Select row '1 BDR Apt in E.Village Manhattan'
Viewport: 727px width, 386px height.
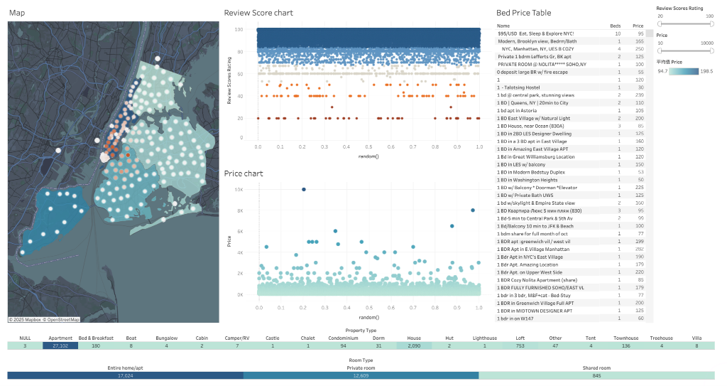click(x=570, y=249)
